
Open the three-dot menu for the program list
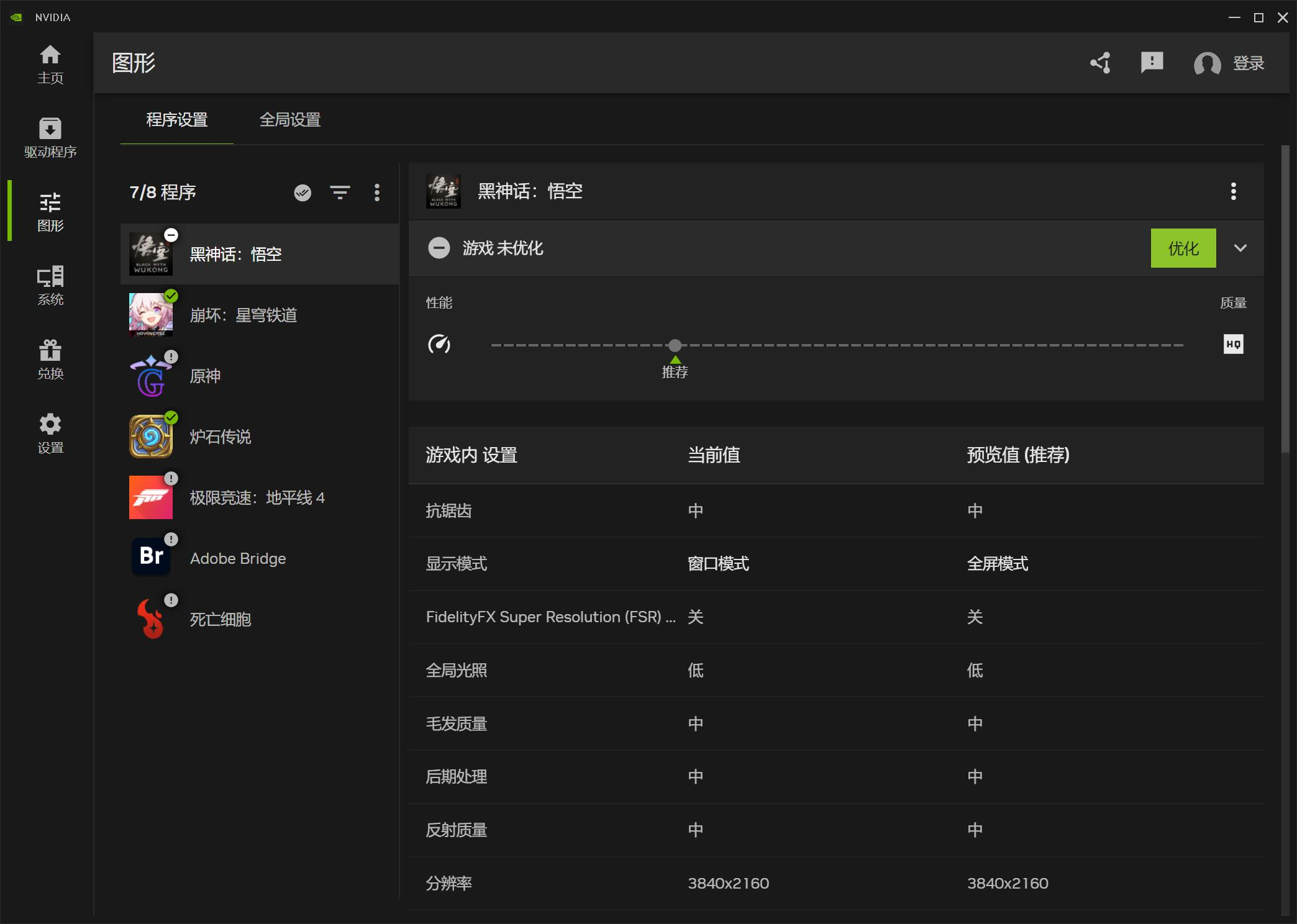coord(377,193)
